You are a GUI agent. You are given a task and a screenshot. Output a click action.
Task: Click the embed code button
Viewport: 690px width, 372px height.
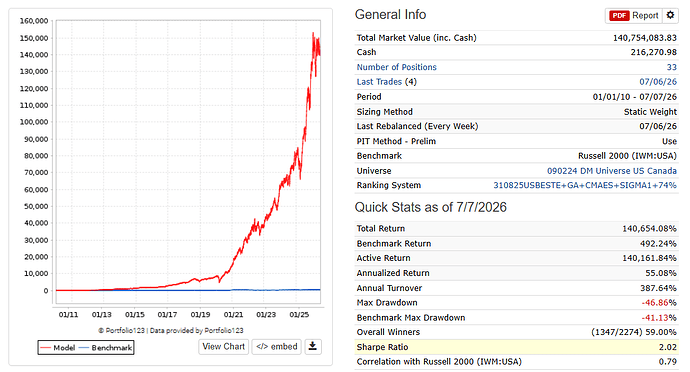point(277,346)
